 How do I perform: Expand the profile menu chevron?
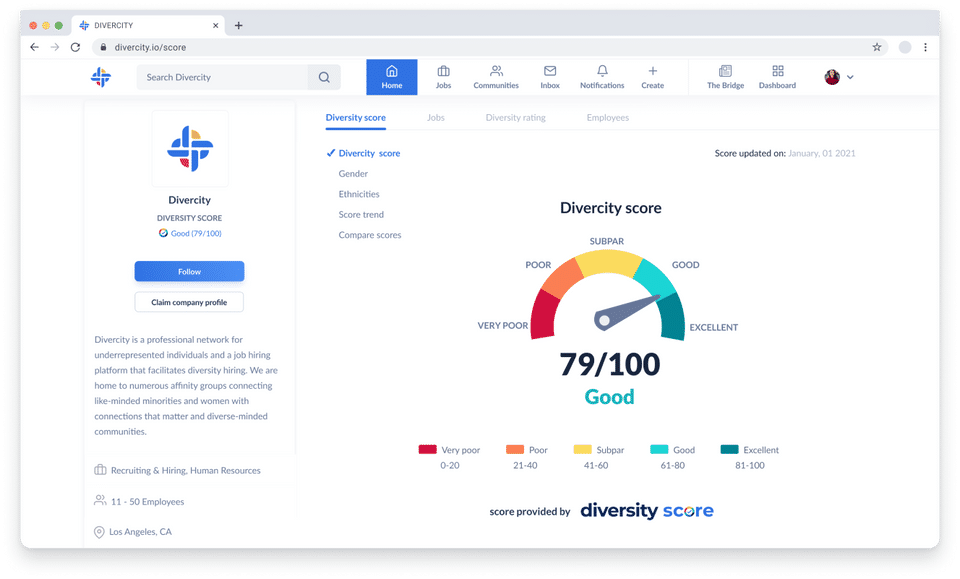(x=850, y=77)
